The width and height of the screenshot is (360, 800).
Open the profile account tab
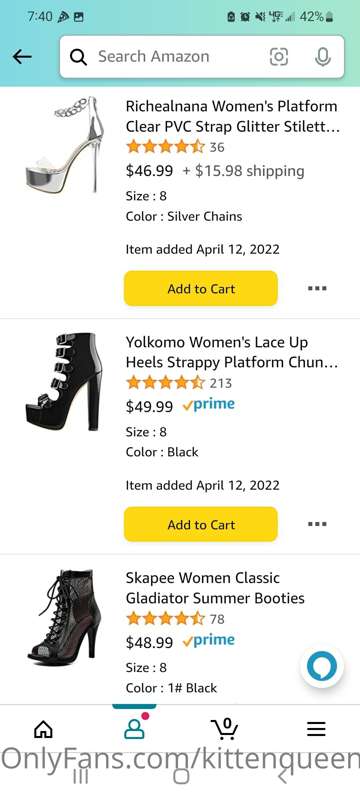click(134, 730)
